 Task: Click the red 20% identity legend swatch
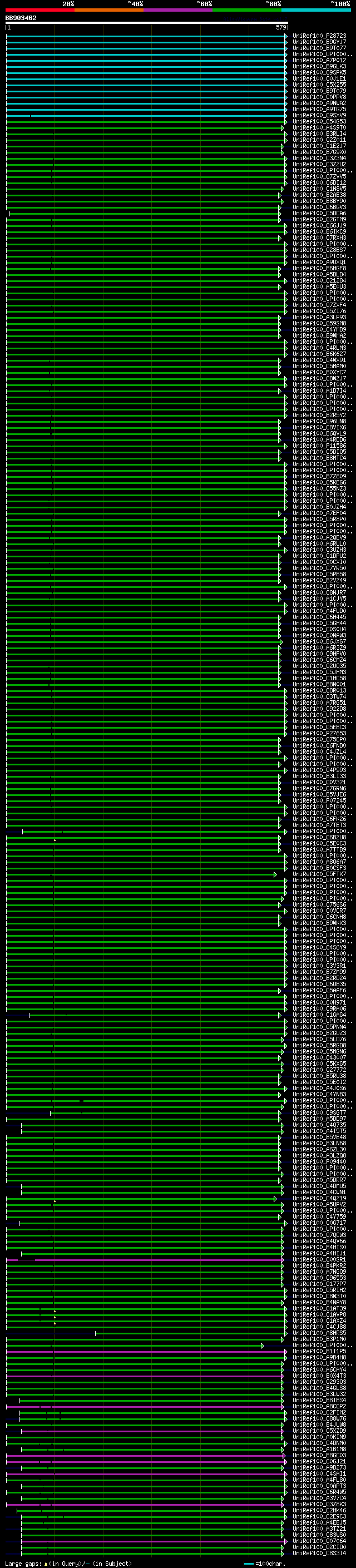coord(39,10)
